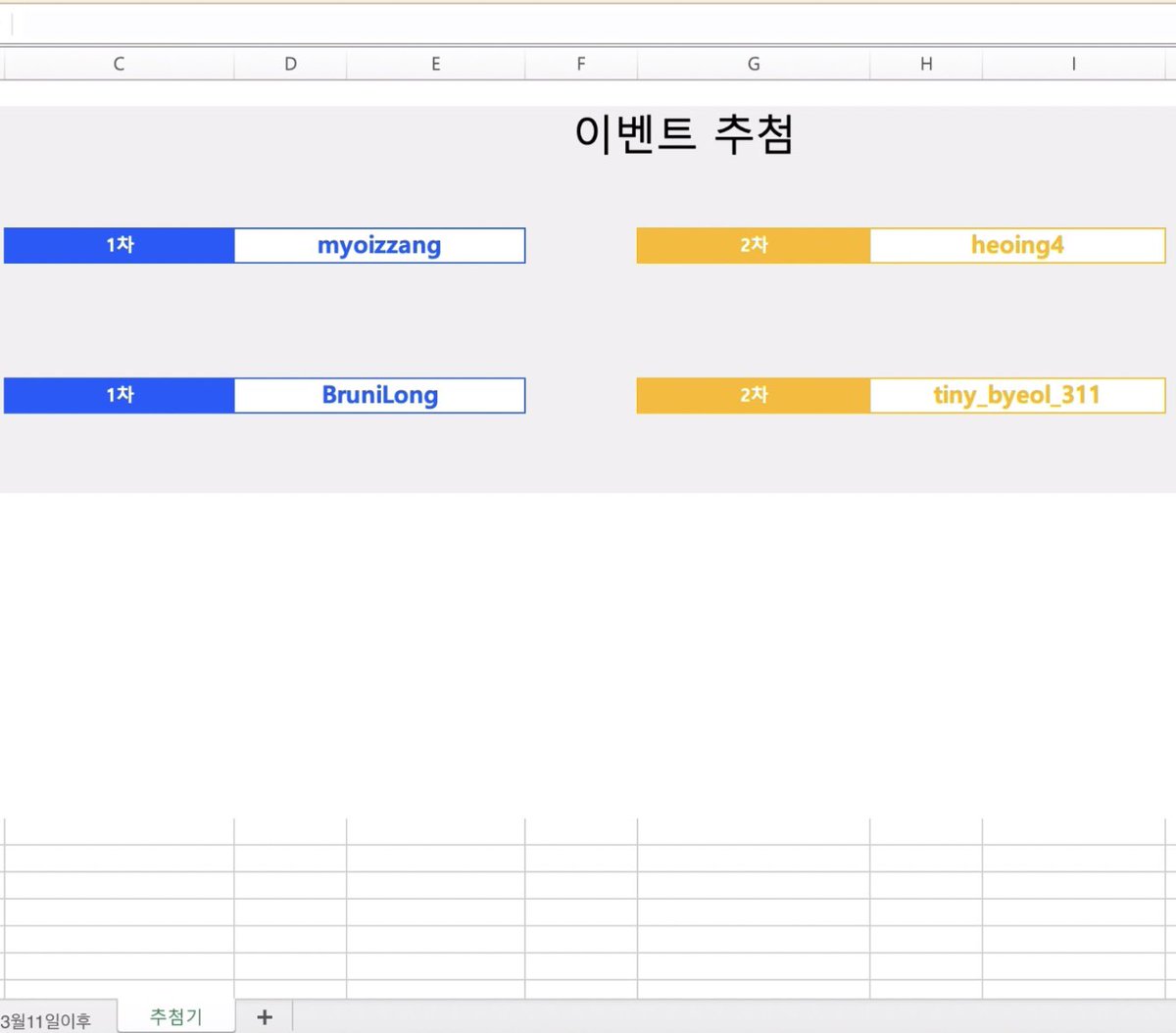Select the heoing4 winner cell

1017,245
